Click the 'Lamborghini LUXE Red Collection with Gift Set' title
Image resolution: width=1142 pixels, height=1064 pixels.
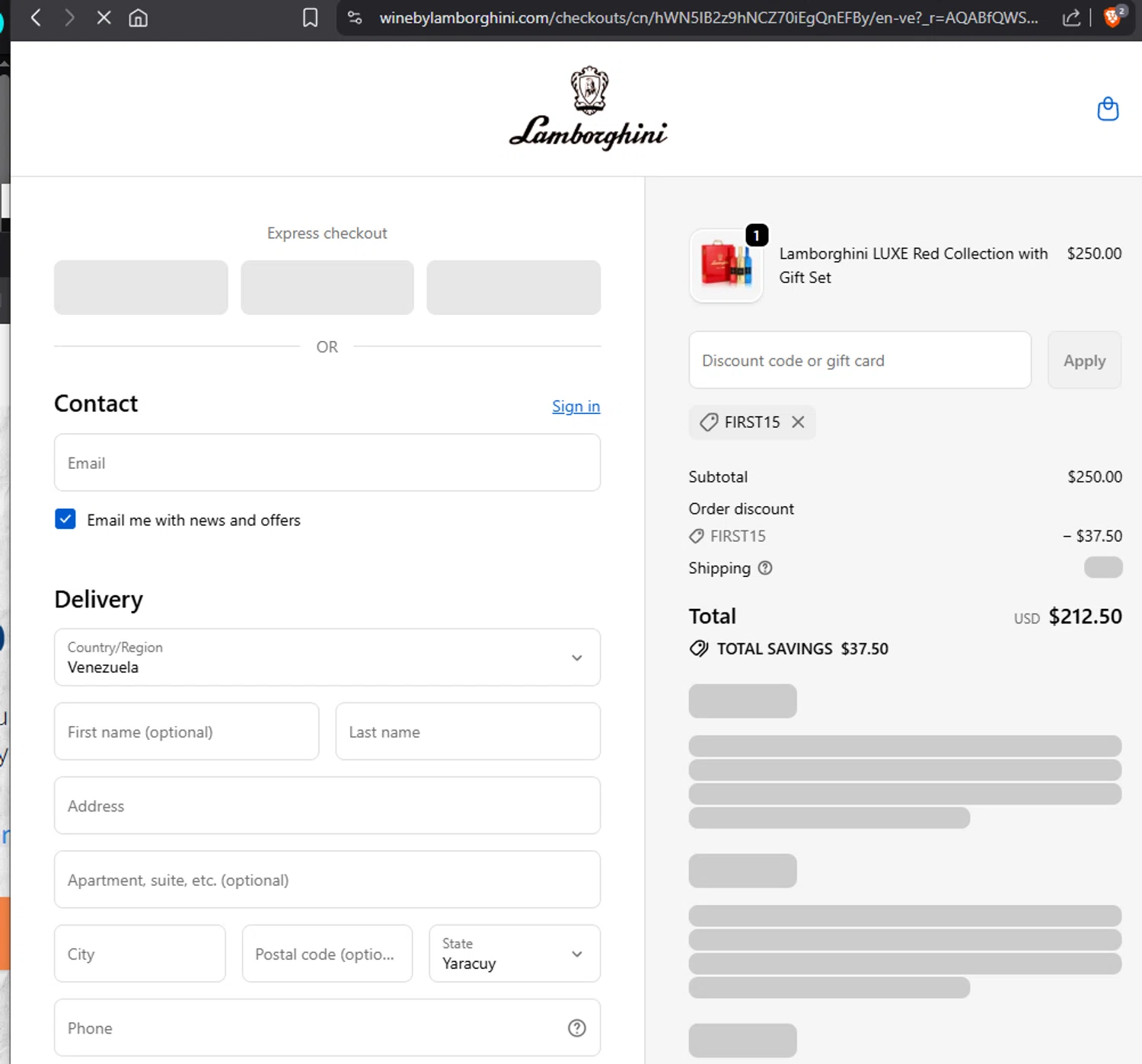tap(913, 266)
